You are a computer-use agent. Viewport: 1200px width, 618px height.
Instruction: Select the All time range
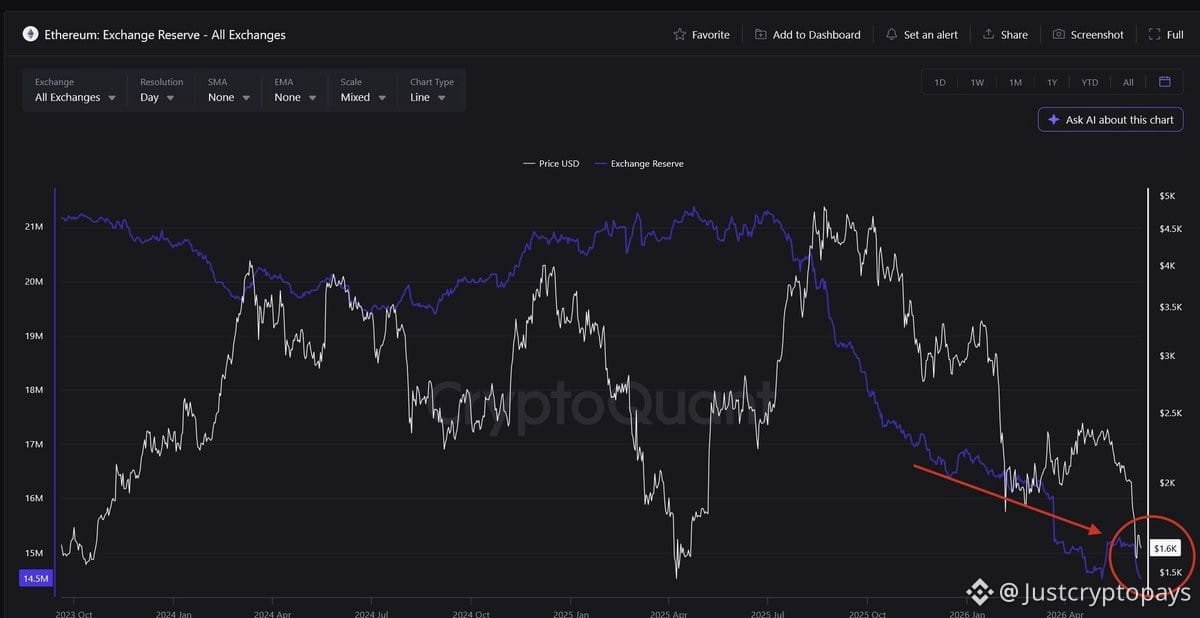1128,82
